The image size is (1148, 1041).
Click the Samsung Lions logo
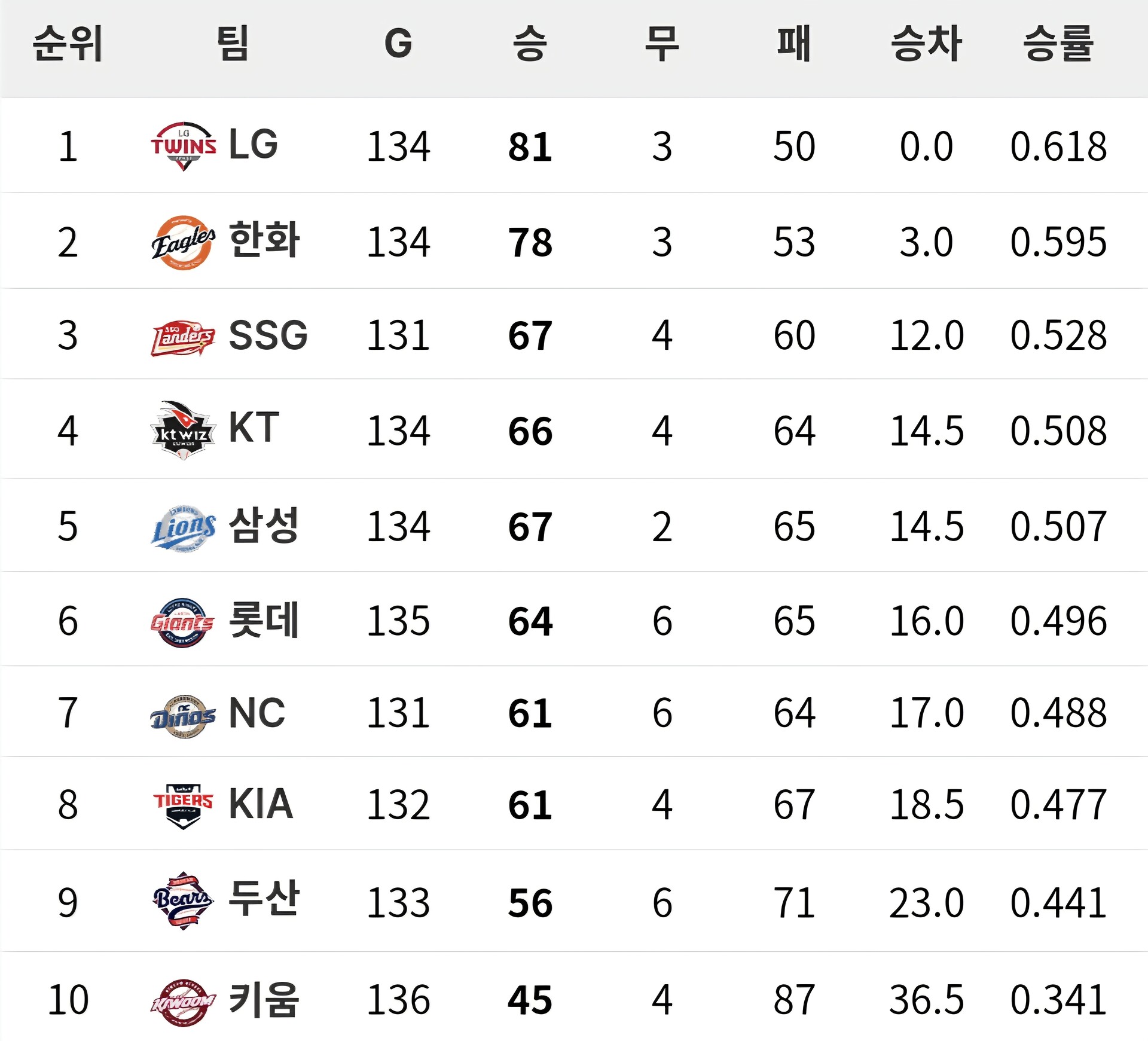click(x=184, y=528)
